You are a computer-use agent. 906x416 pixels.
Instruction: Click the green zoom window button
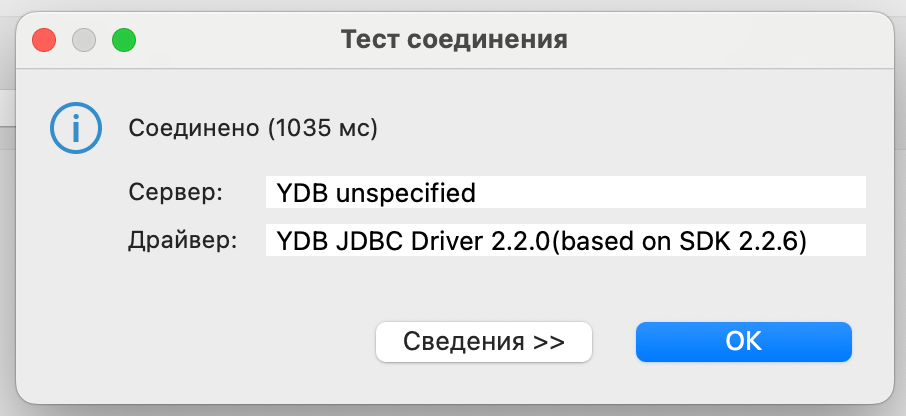click(x=123, y=41)
